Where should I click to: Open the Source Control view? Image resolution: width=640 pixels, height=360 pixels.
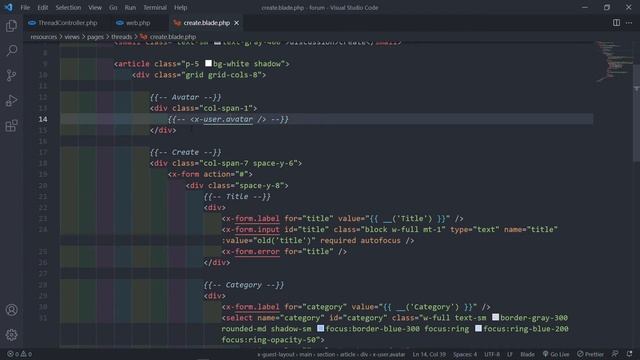coord(11,76)
